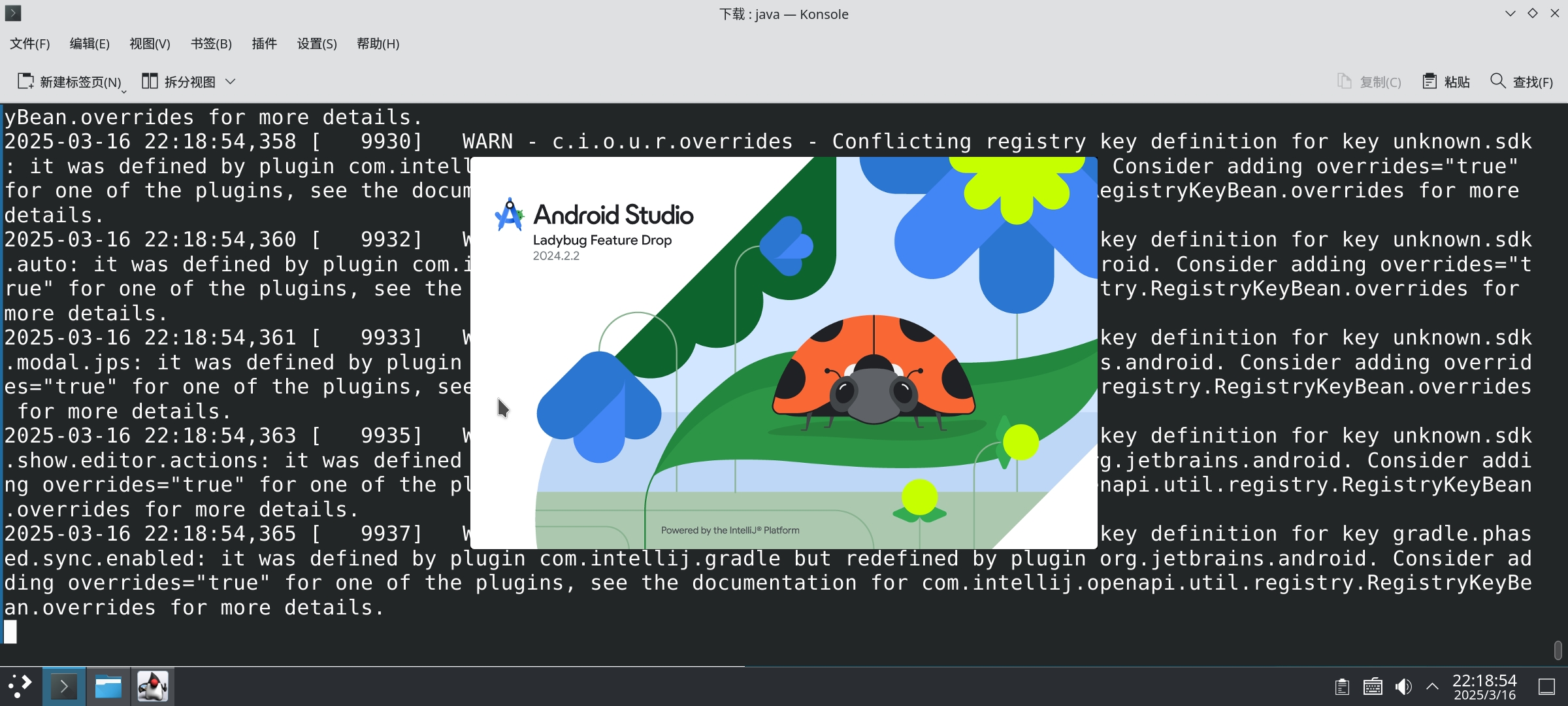The width and height of the screenshot is (1568, 706).
Task: Open the Help menu
Action: coord(378,44)
